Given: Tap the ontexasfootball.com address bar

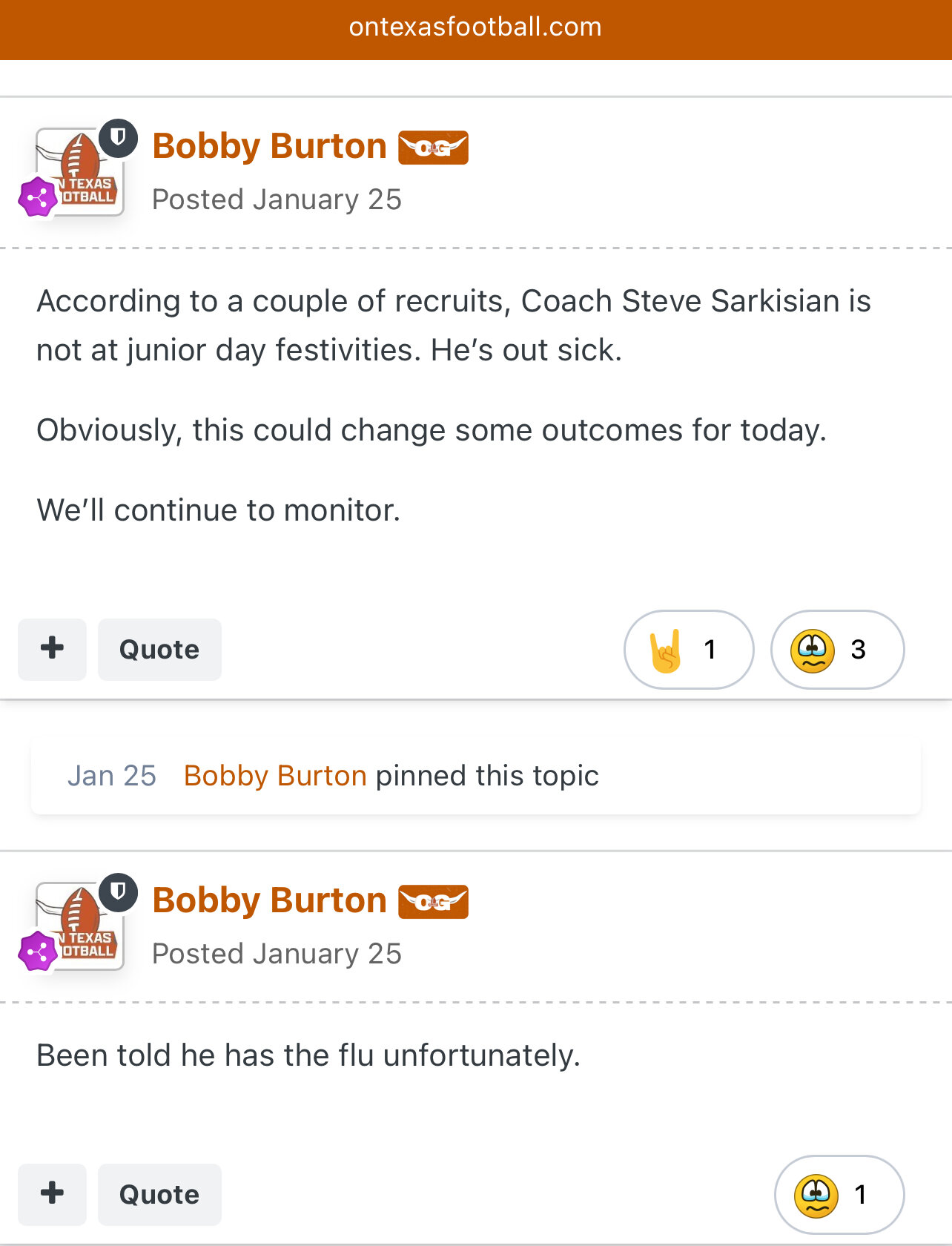Looking at the screenshot, I should [x=475, y=27].
